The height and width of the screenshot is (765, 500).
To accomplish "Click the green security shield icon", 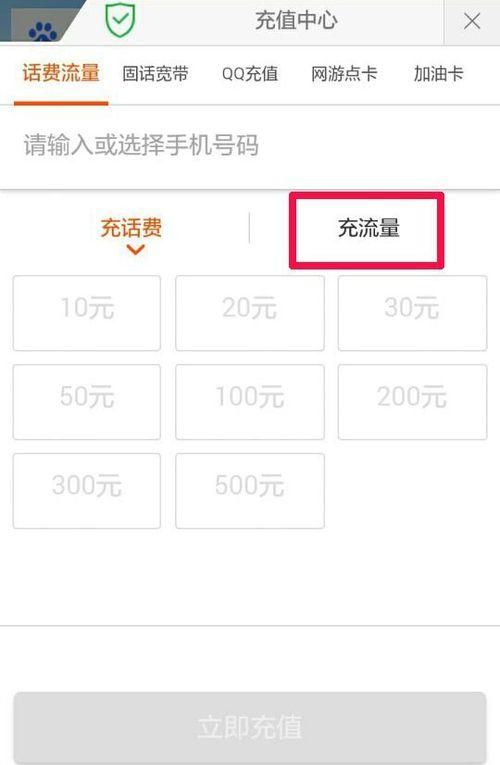I will pos(120,20).
